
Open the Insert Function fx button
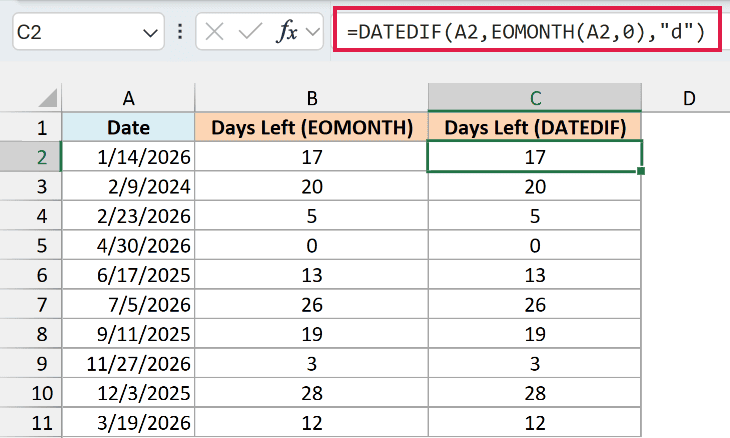287,32
